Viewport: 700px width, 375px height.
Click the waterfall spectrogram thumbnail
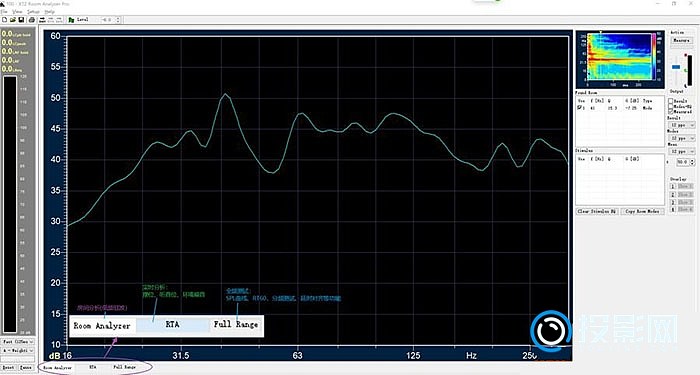coord(620,59)
